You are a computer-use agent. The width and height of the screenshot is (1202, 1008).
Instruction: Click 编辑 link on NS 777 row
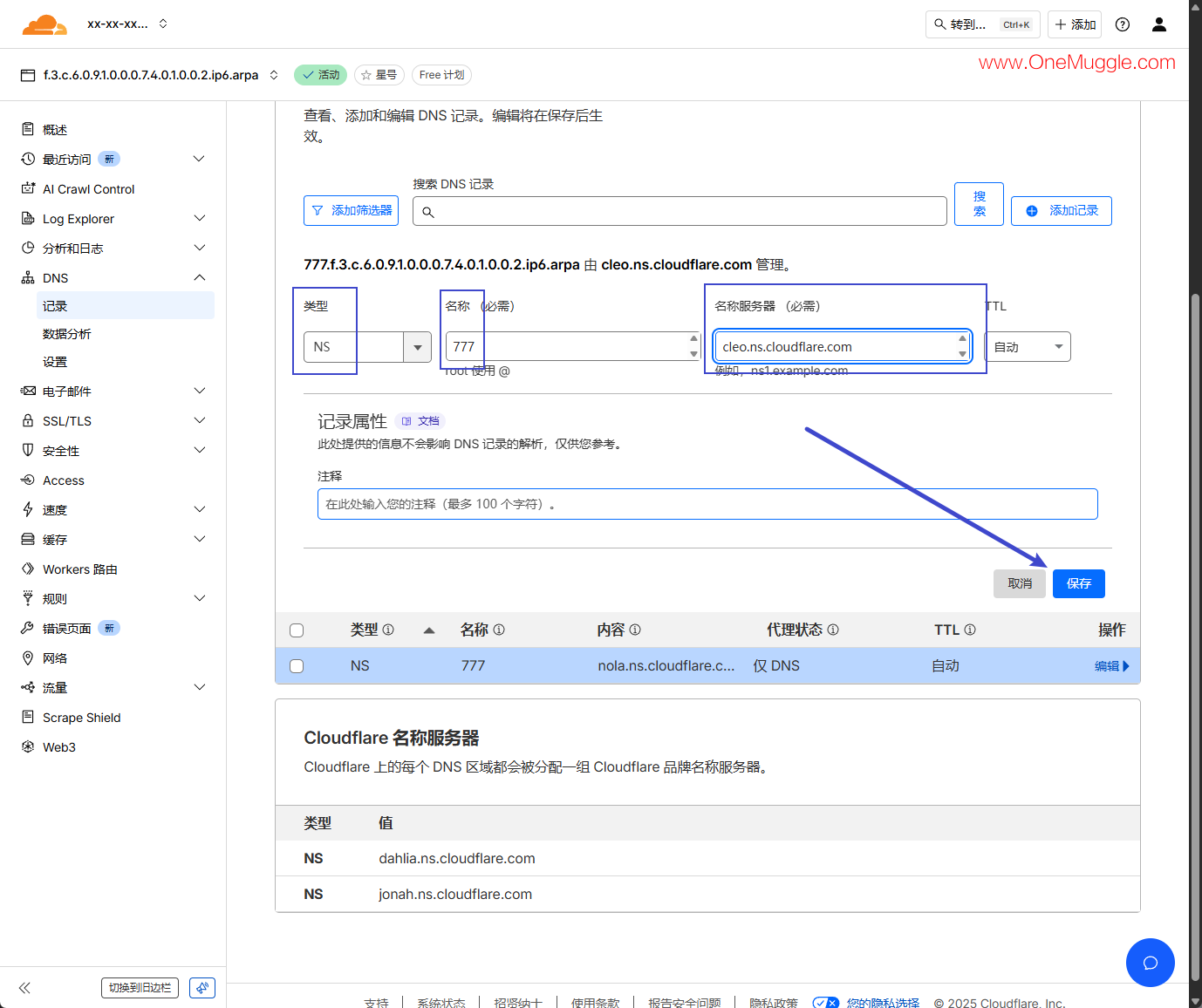click(1112, 666)
